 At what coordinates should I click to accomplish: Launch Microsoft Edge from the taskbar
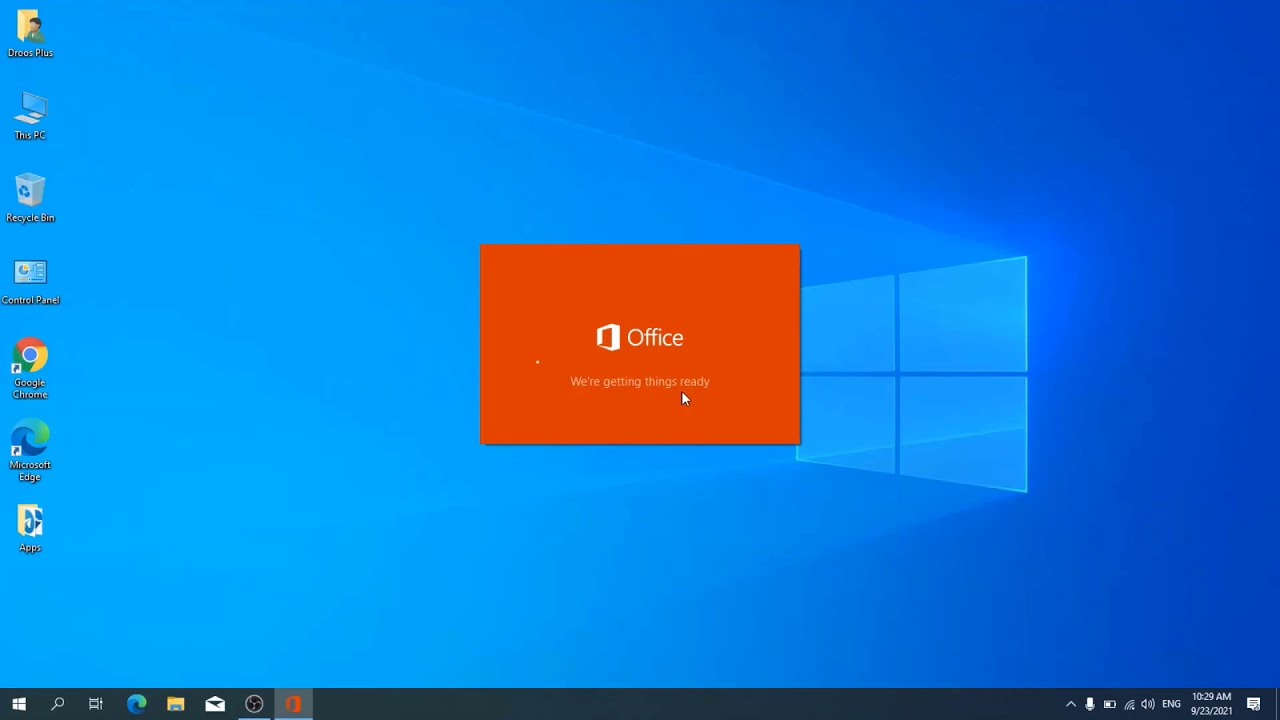[x=136, y=704]
